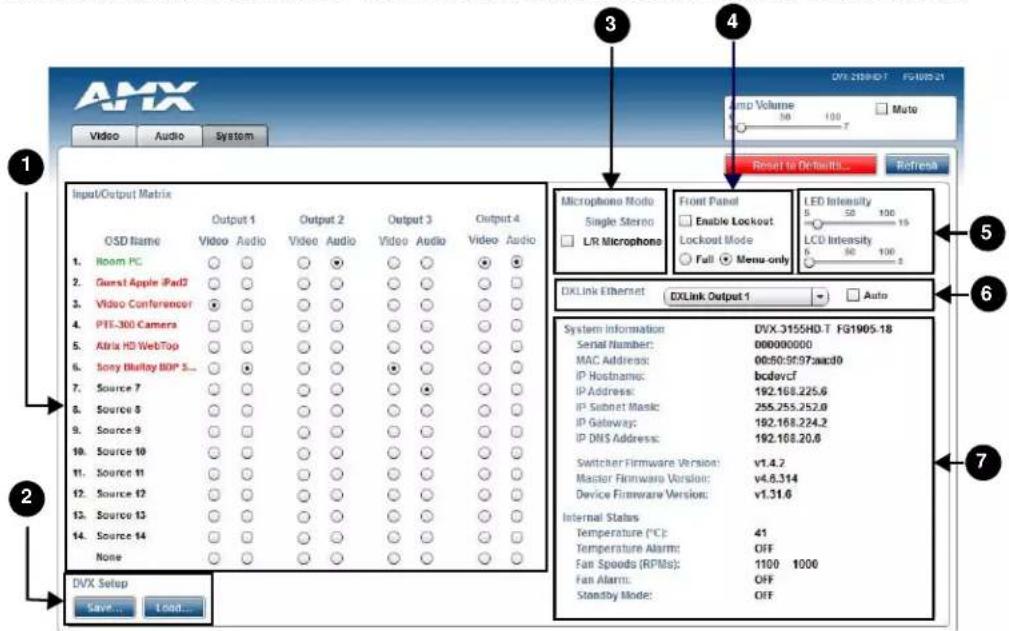Route Sony BluRay audio to Output 1
This screenshot has height=631, width=1009.
click(x=246, y=369)
